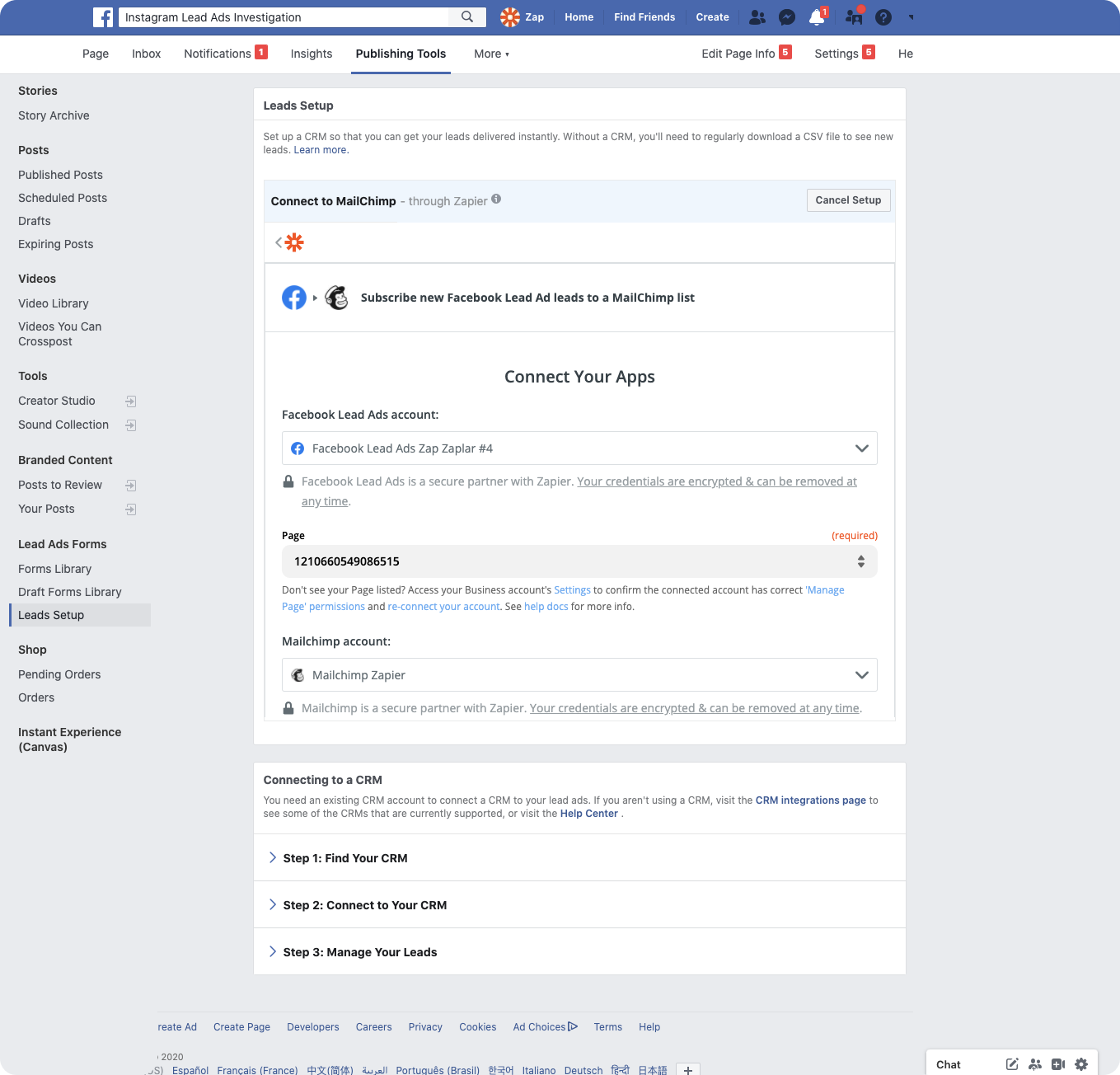
Task: Click the video room icon in Chat bar
Action: (1058, 1064)
